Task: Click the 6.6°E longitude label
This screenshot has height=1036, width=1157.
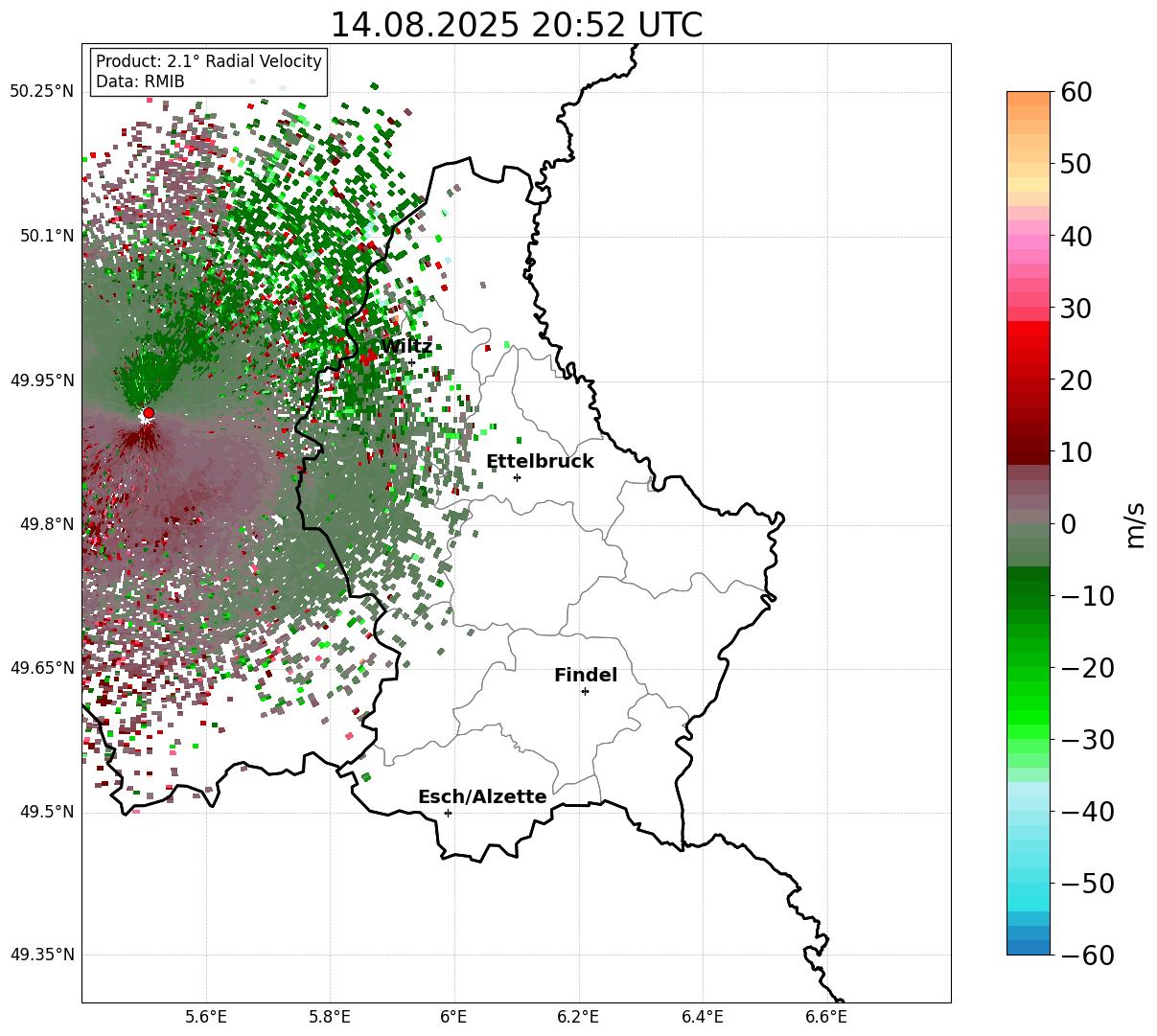Action: coord(825,1017)
